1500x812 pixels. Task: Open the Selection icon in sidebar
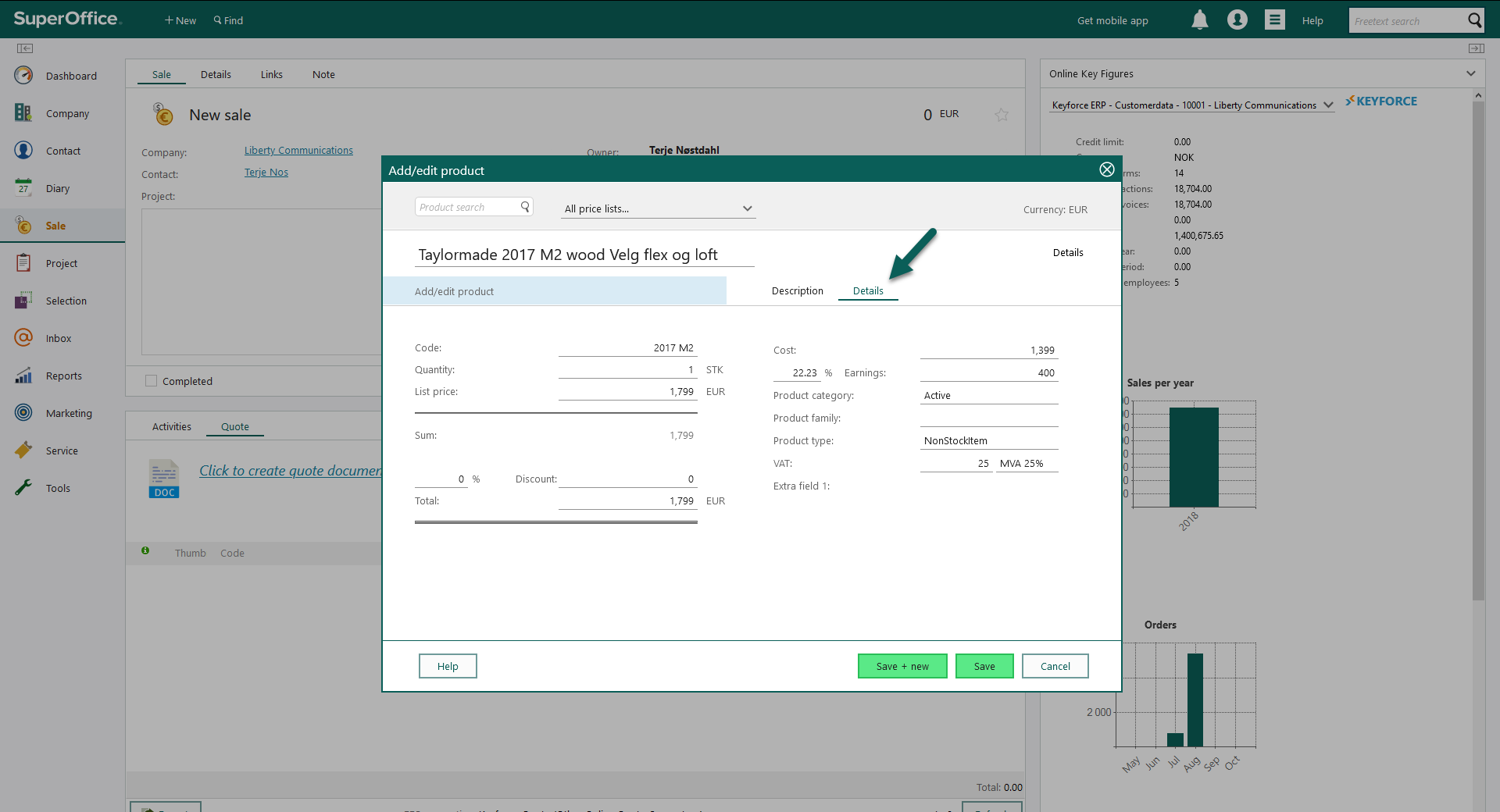tap(23, 300)
